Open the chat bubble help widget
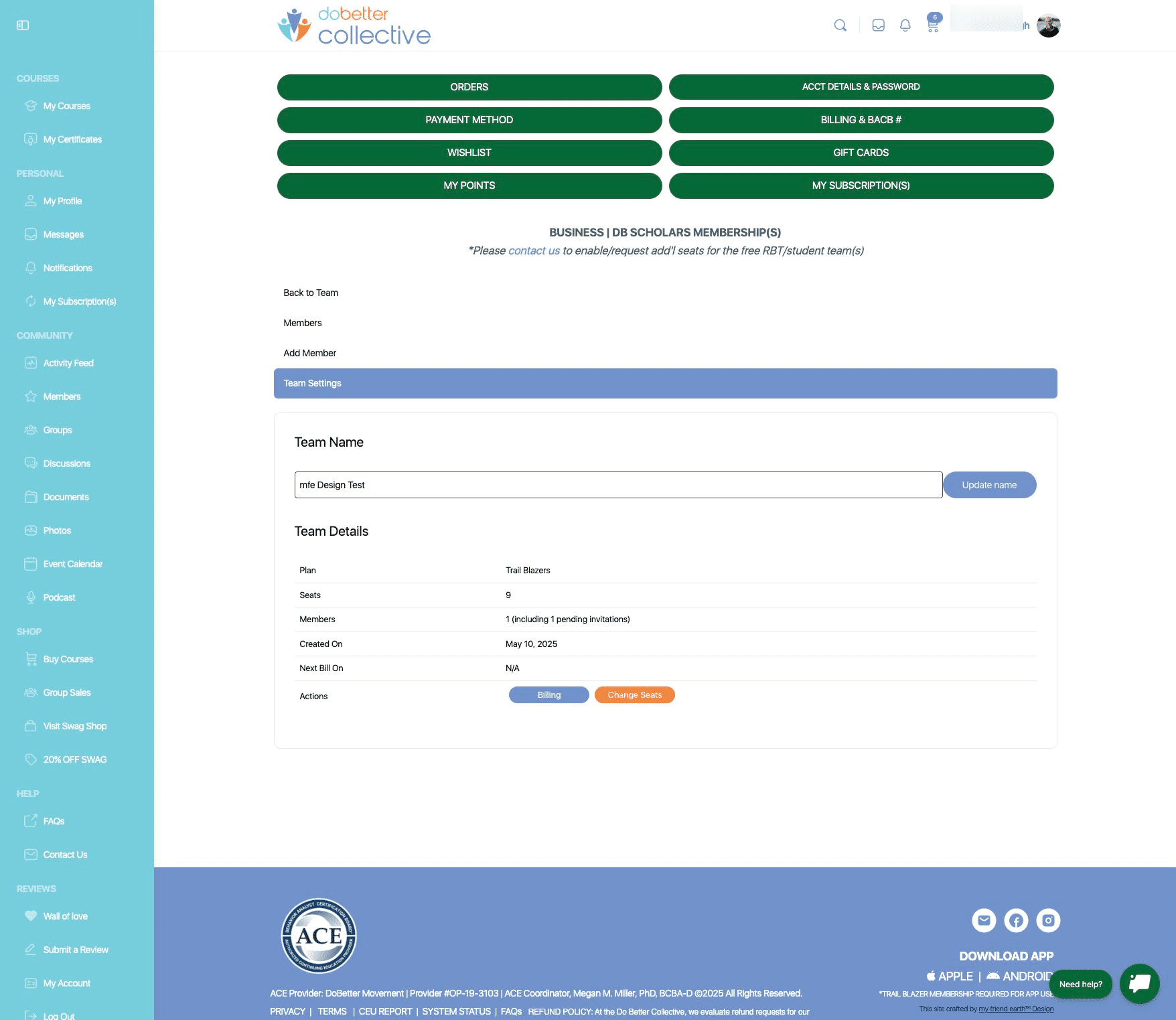 pyautogui.click(x=1139, y=983)
